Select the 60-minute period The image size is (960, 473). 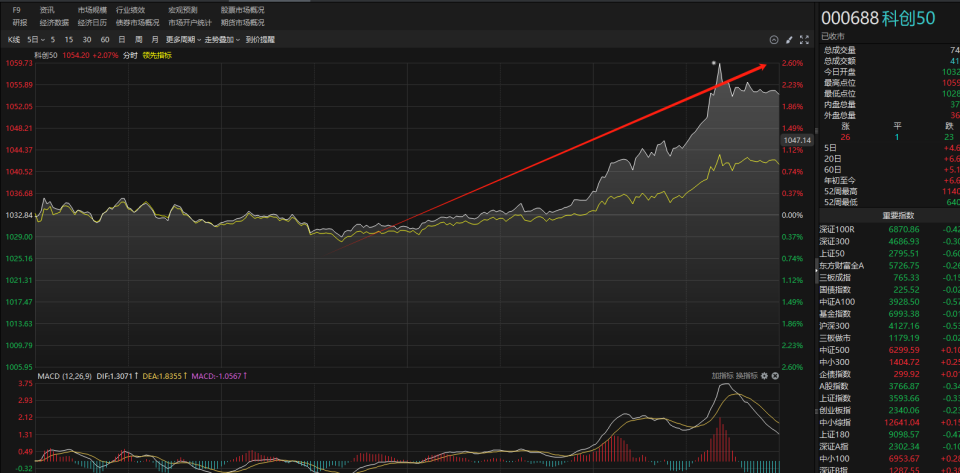(105, 40)
